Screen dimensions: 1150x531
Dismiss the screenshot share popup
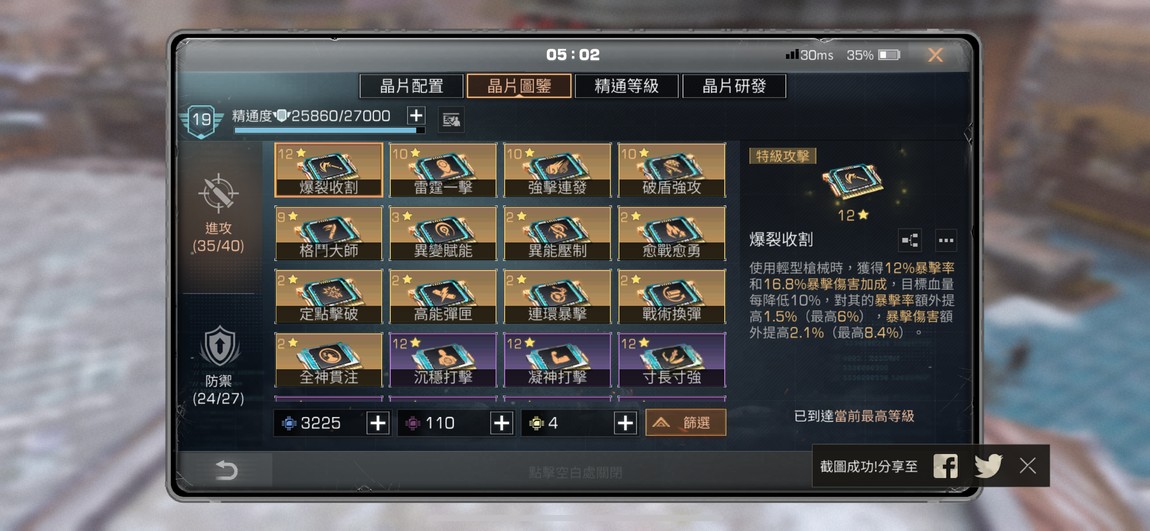click(x=1028, y=466)
